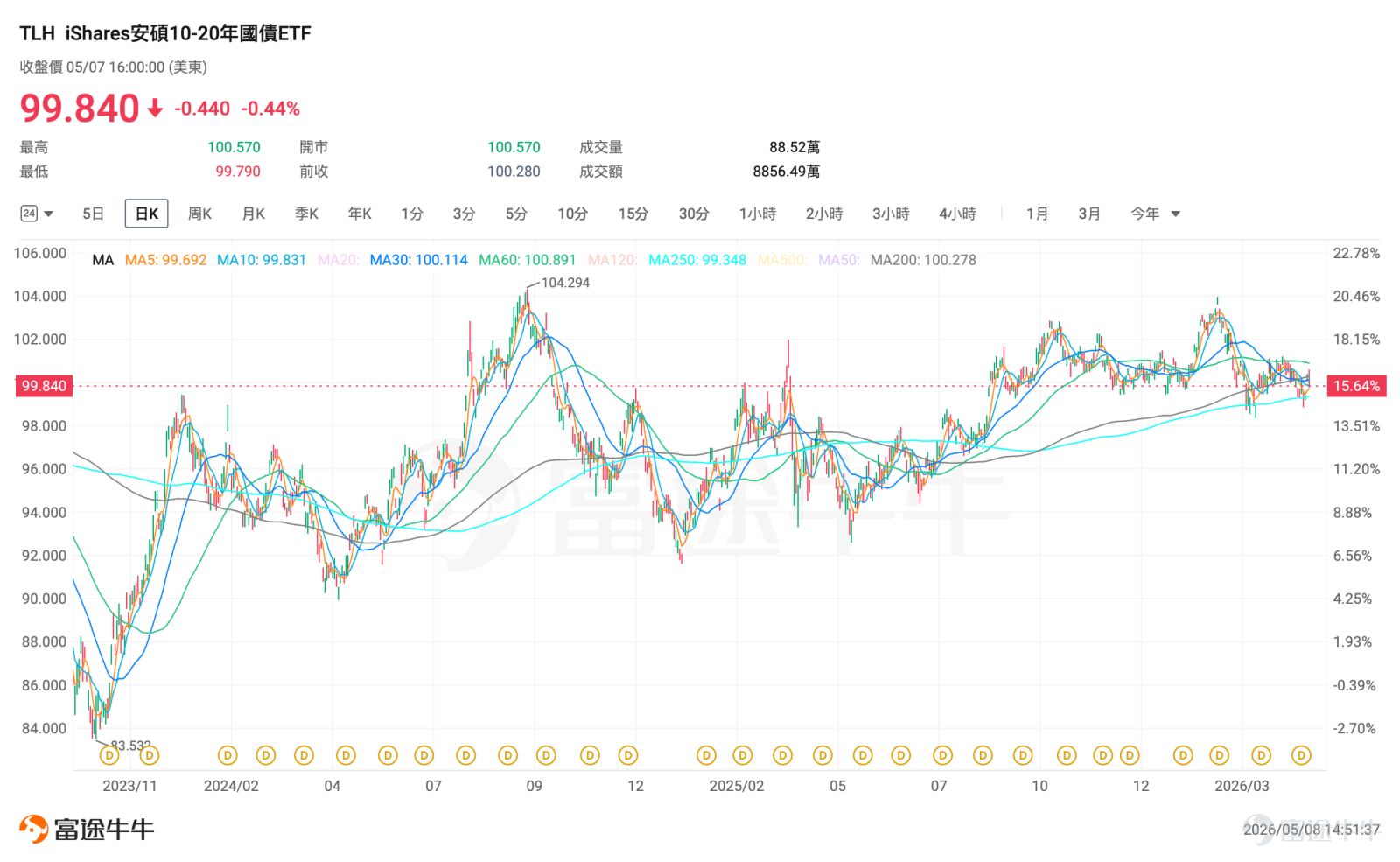
Task: Click the 收盤價 05/07 16:00:00 timestamp
Action: click(x=114, y=67)
